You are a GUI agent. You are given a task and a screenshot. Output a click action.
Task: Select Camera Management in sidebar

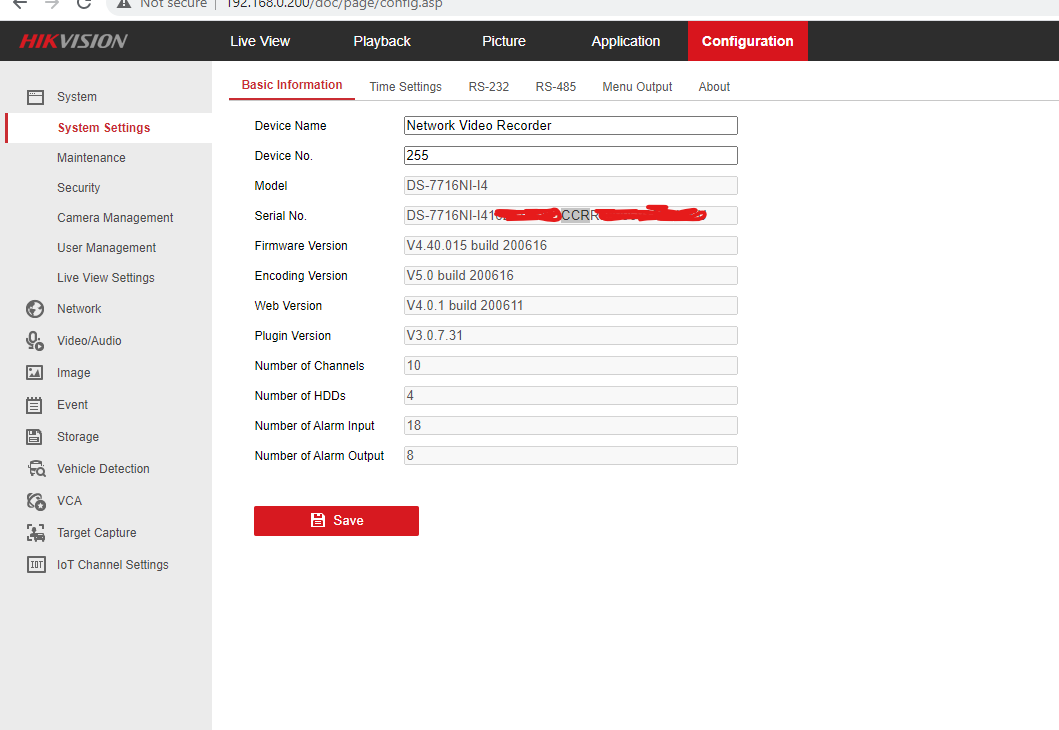click(x=115, y=218)
